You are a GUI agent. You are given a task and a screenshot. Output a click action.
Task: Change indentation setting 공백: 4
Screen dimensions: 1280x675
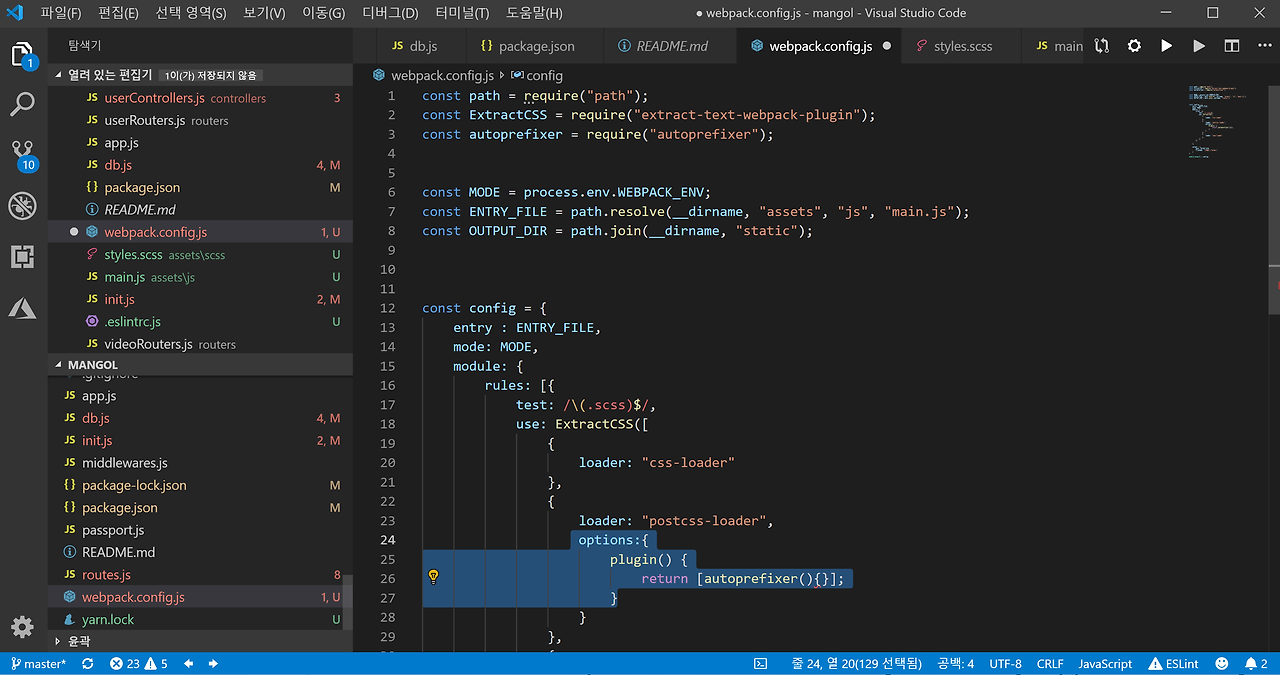[956, 664]
